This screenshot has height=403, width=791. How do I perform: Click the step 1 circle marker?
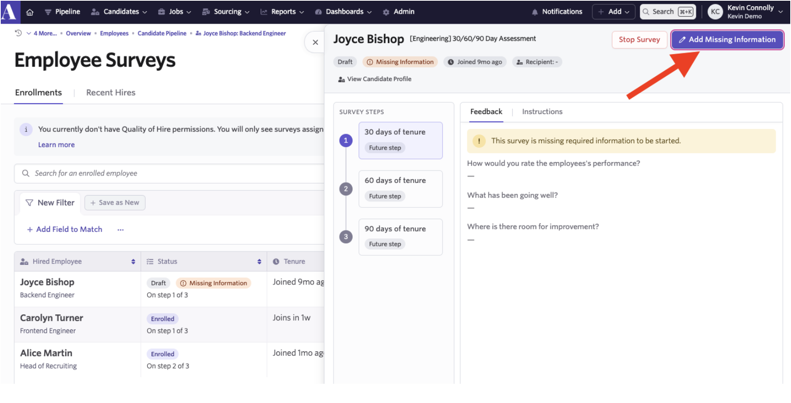point(346,141)
